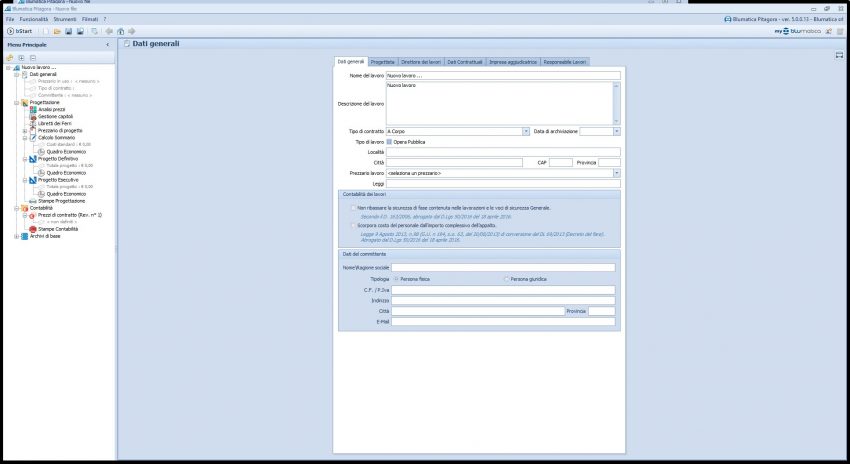The image size is (850, 464).
Task: Open Analisi prezzi in the tree
Action: 51,109
